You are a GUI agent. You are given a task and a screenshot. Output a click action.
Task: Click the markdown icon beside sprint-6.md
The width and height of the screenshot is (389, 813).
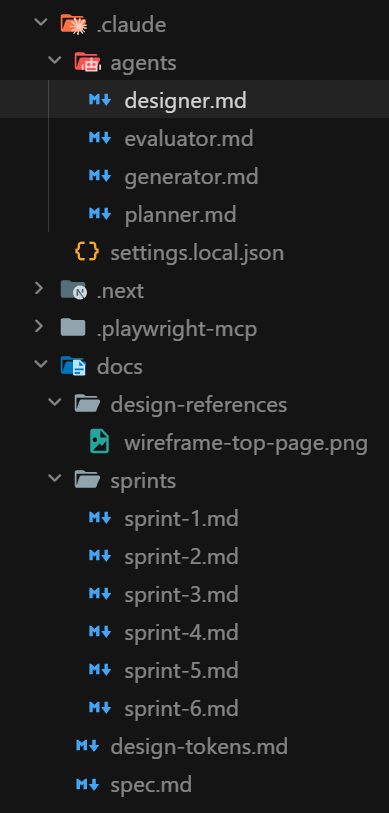pyautogui.click(x=100, y=708)
